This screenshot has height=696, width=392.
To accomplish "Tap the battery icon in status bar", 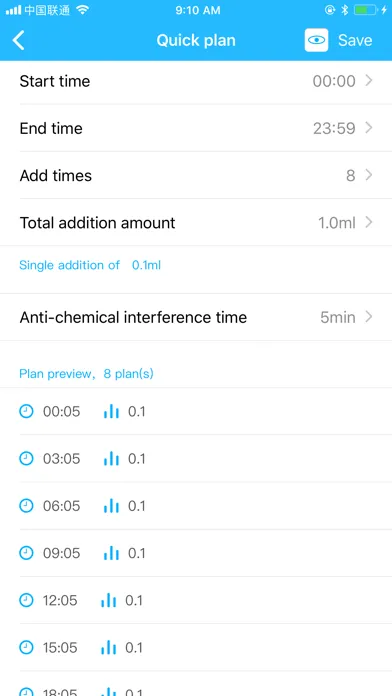I will (x=365, y=10).
